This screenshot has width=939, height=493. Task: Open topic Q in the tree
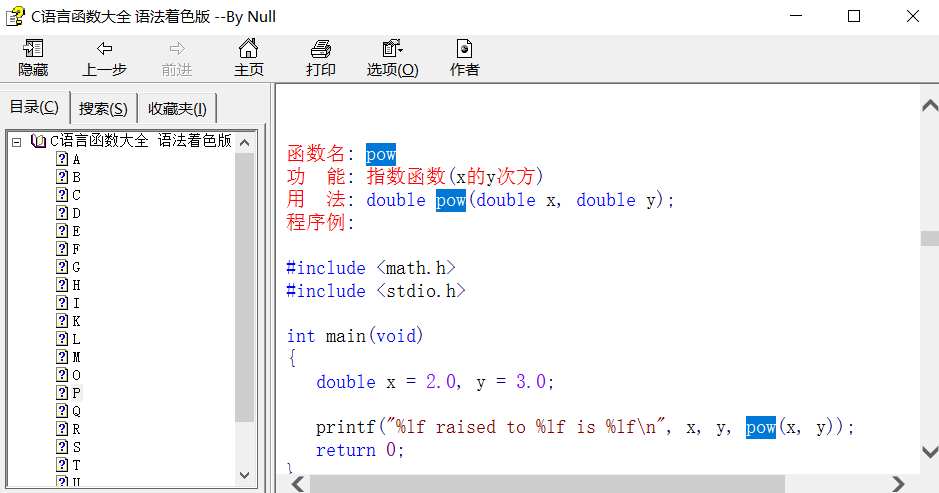pyautogui.click(x=76, y=411)
